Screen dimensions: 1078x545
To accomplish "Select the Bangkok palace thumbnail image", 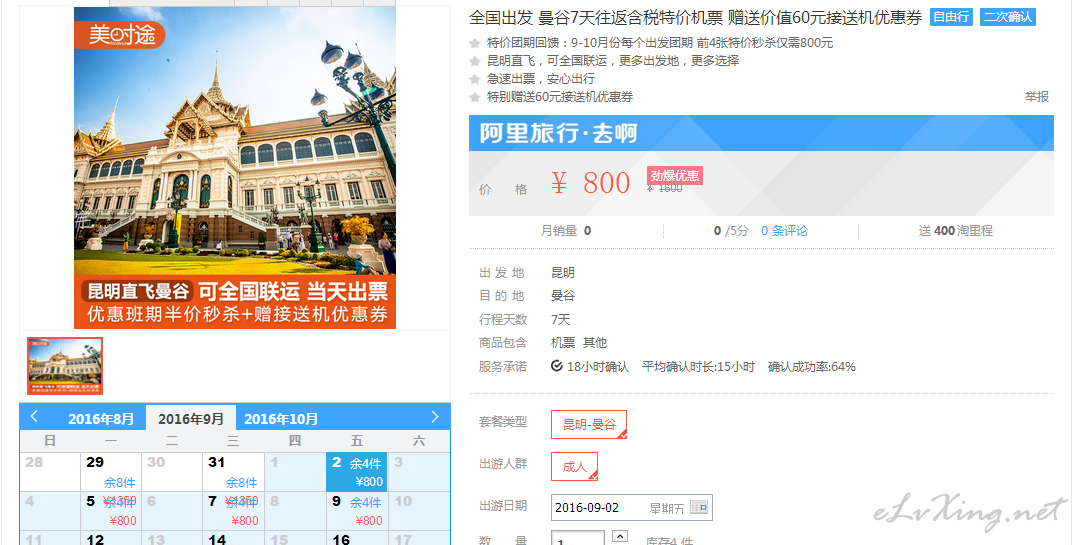I will point(65,366).
